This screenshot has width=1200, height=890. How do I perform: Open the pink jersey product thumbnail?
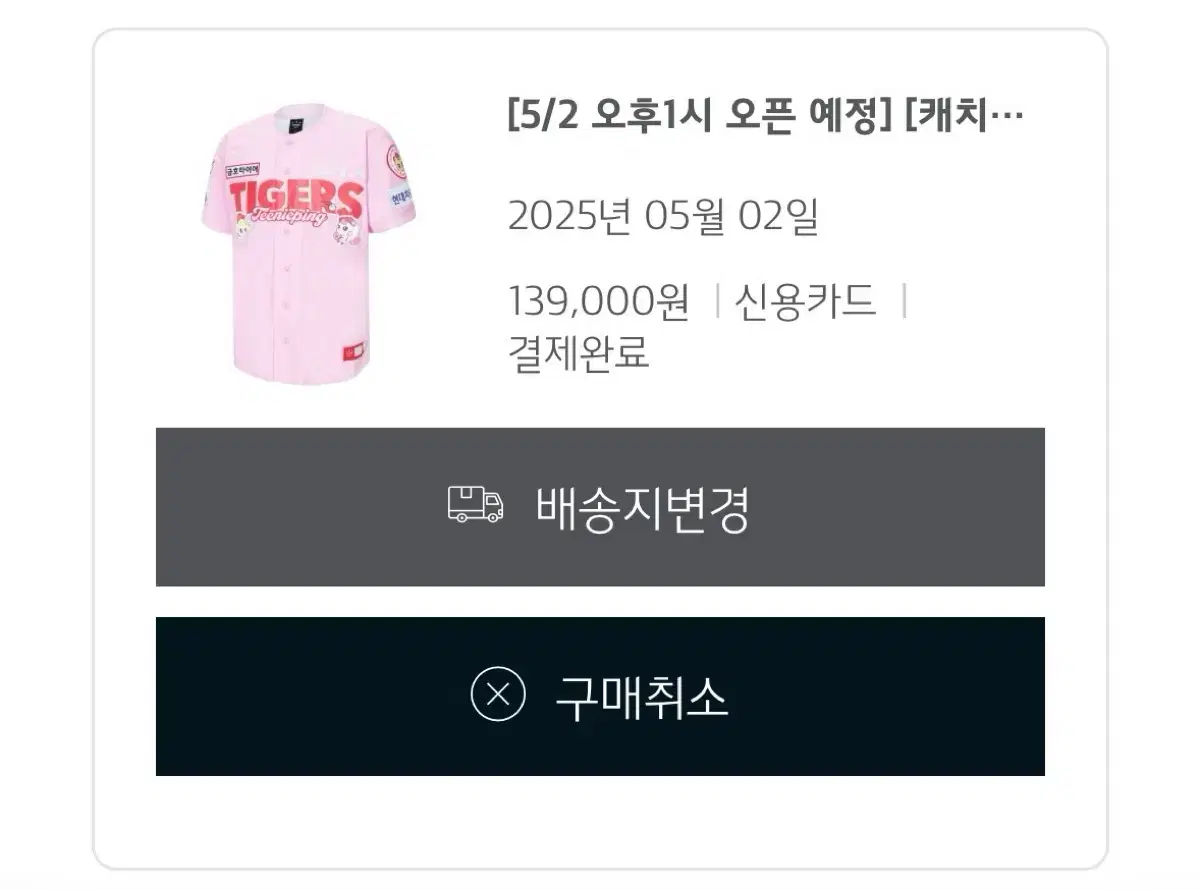(x=307, y=244)
